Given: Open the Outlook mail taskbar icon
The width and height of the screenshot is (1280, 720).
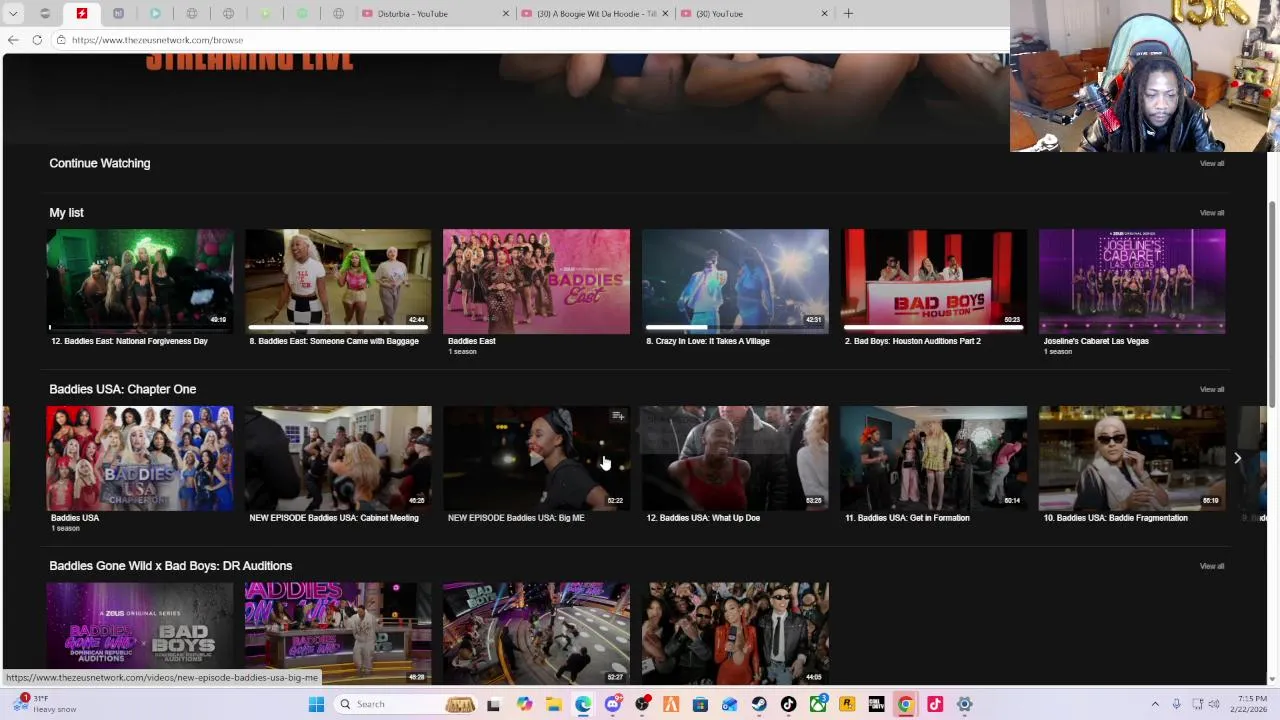Looking at the screenshot, I should [x=729, y=704].
